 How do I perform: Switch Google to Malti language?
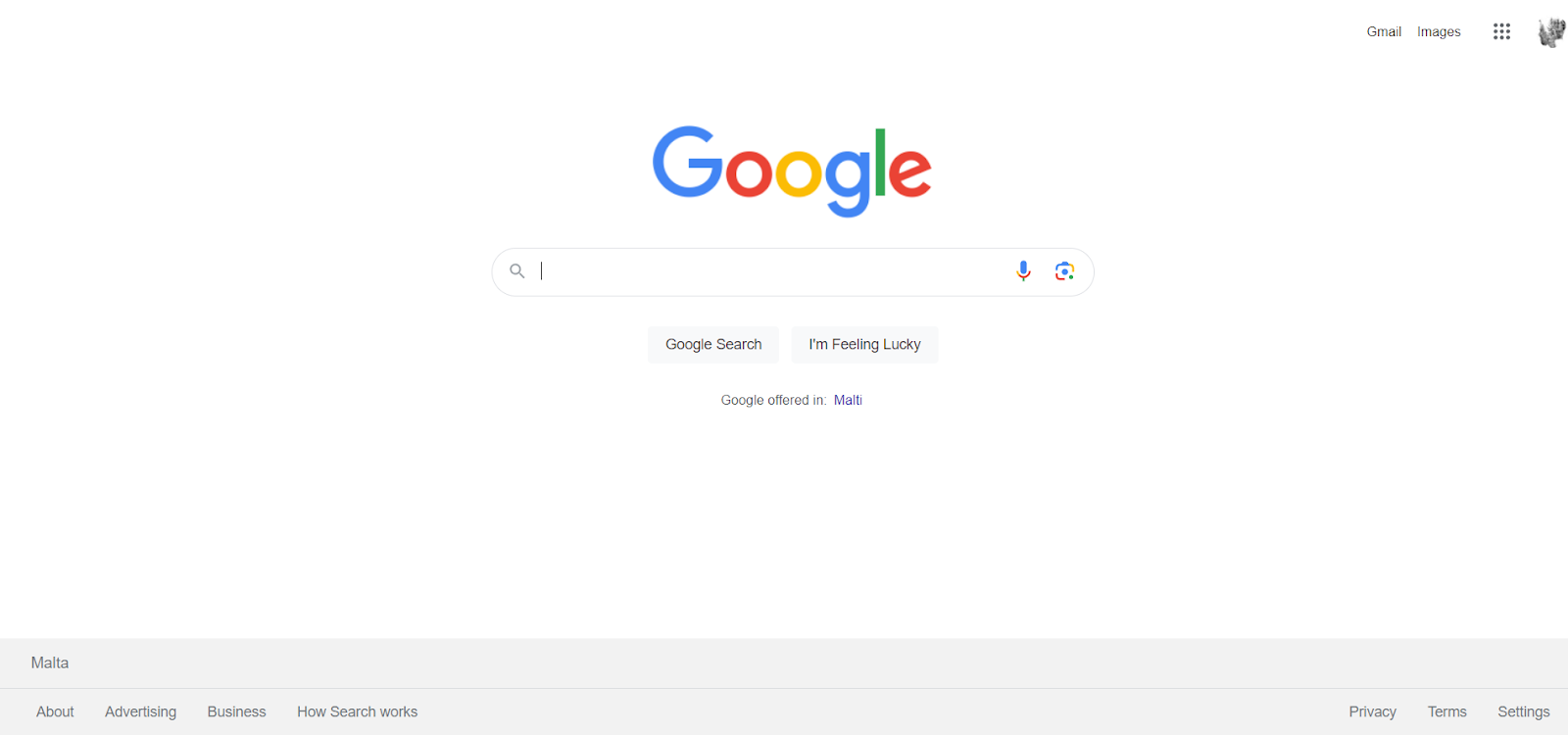[848, 400]
